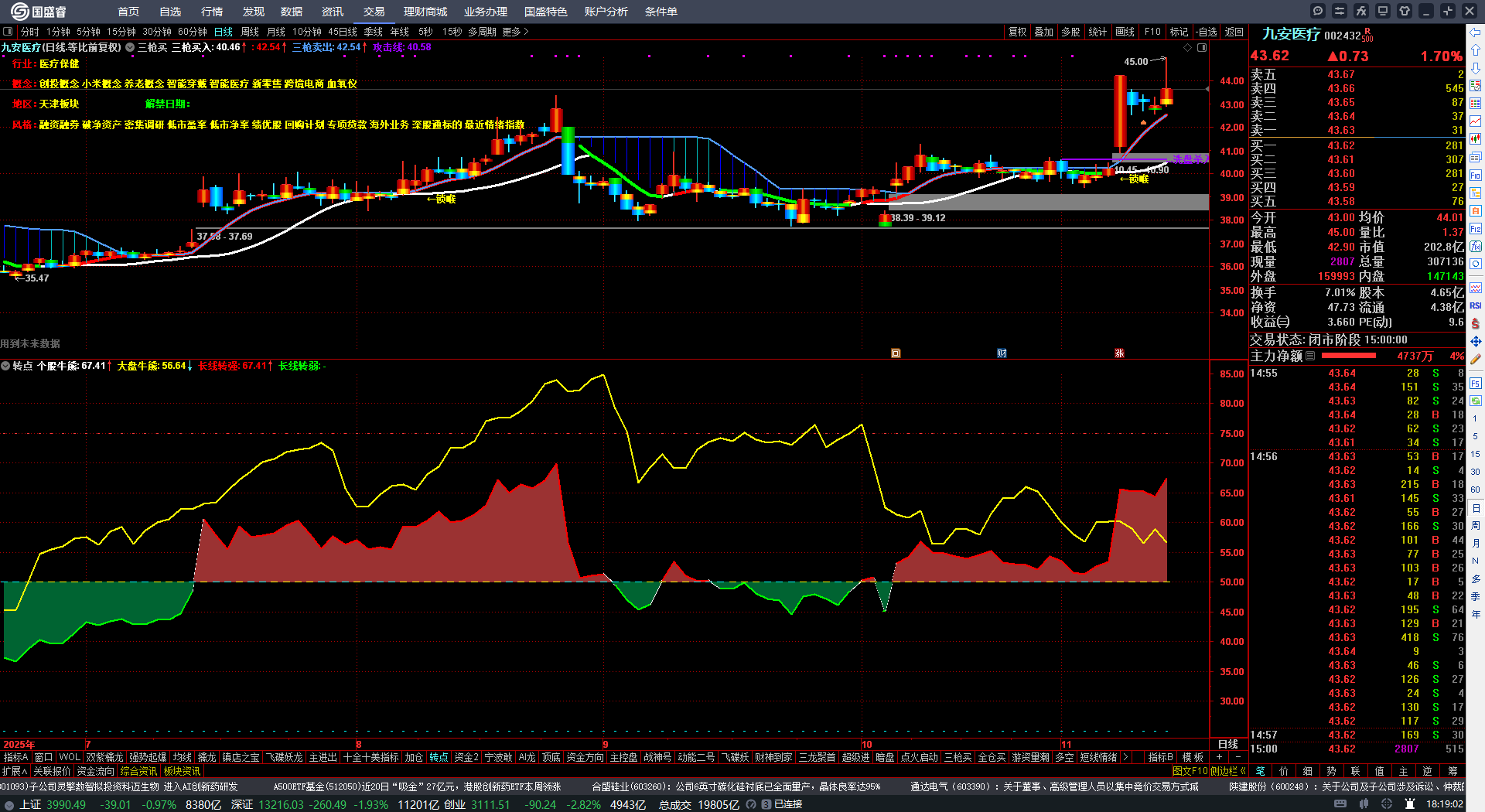The width and height of the screenshot is (1485, 812).
Task: Open the formula fx icon in title bar
Action: pyautogui.click(x=1361, y=11)
